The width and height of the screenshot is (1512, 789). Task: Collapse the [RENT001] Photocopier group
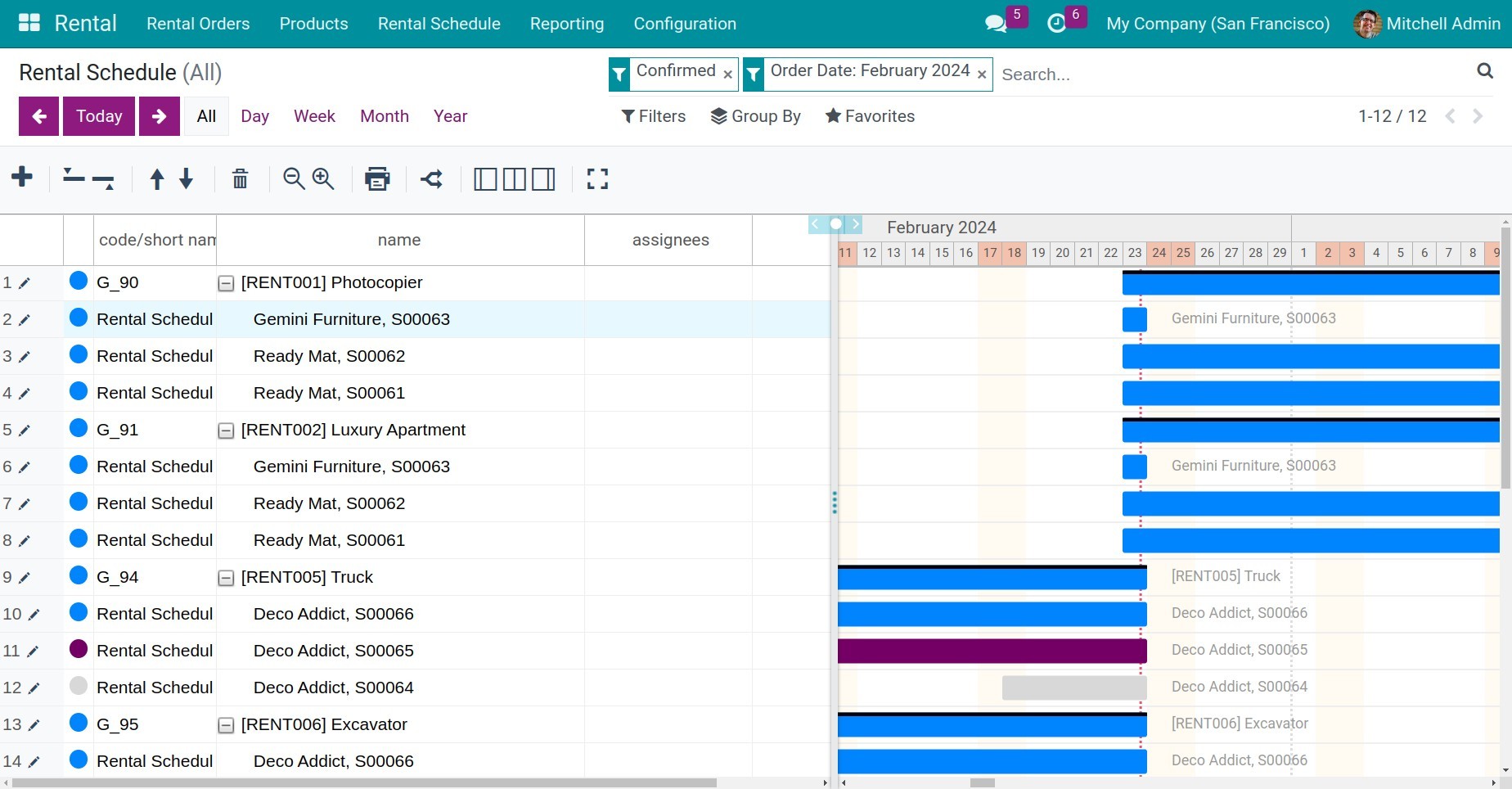click(x=226, y=283)
